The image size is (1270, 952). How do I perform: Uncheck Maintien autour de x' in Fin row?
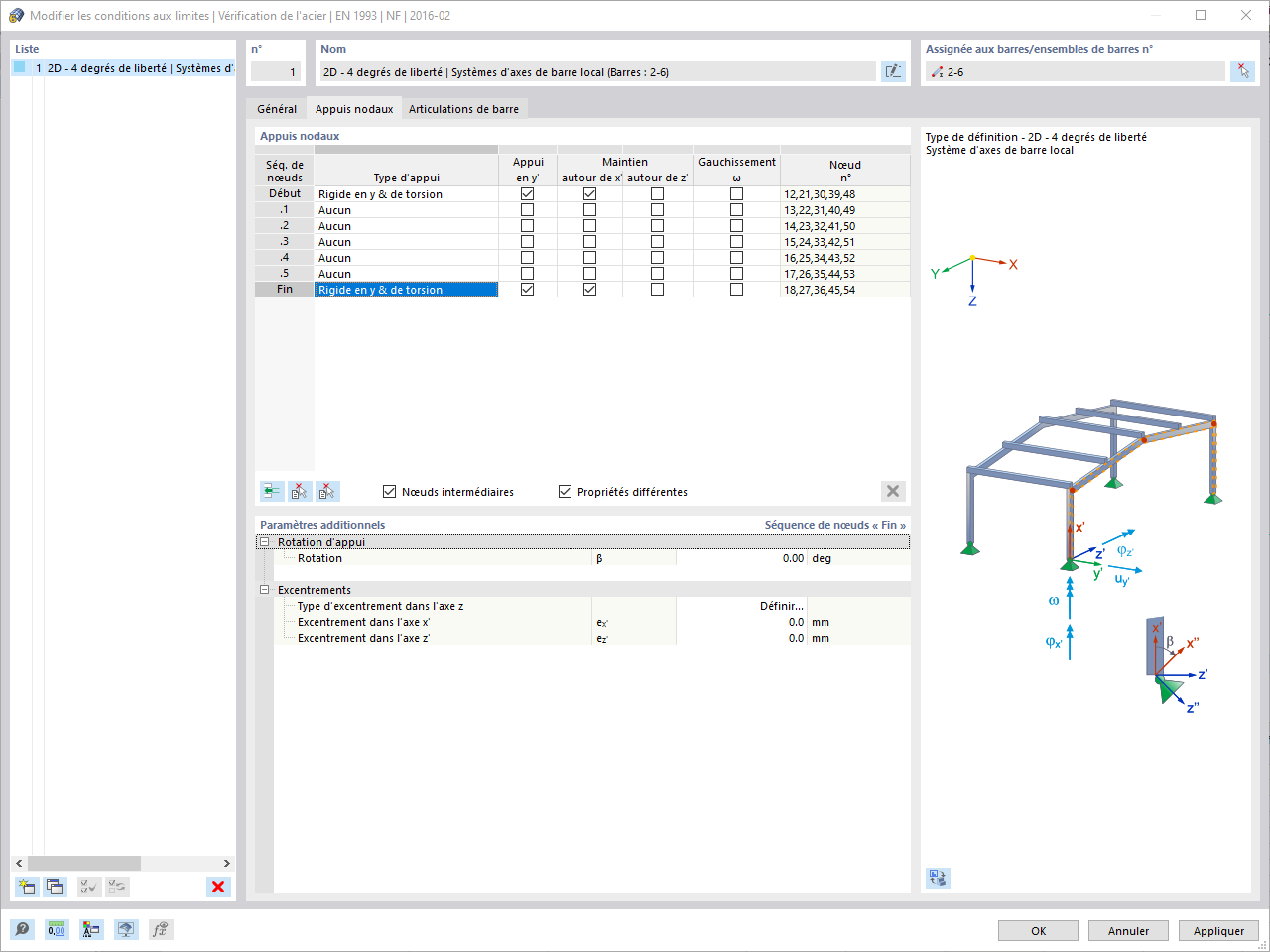click(590, 290)
